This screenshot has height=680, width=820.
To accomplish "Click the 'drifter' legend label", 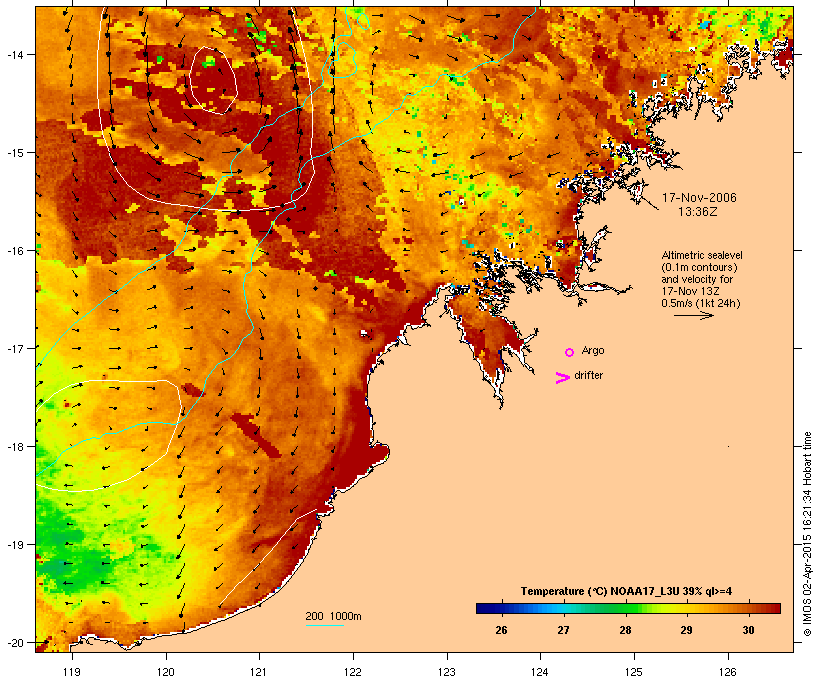I will point(588,375).
